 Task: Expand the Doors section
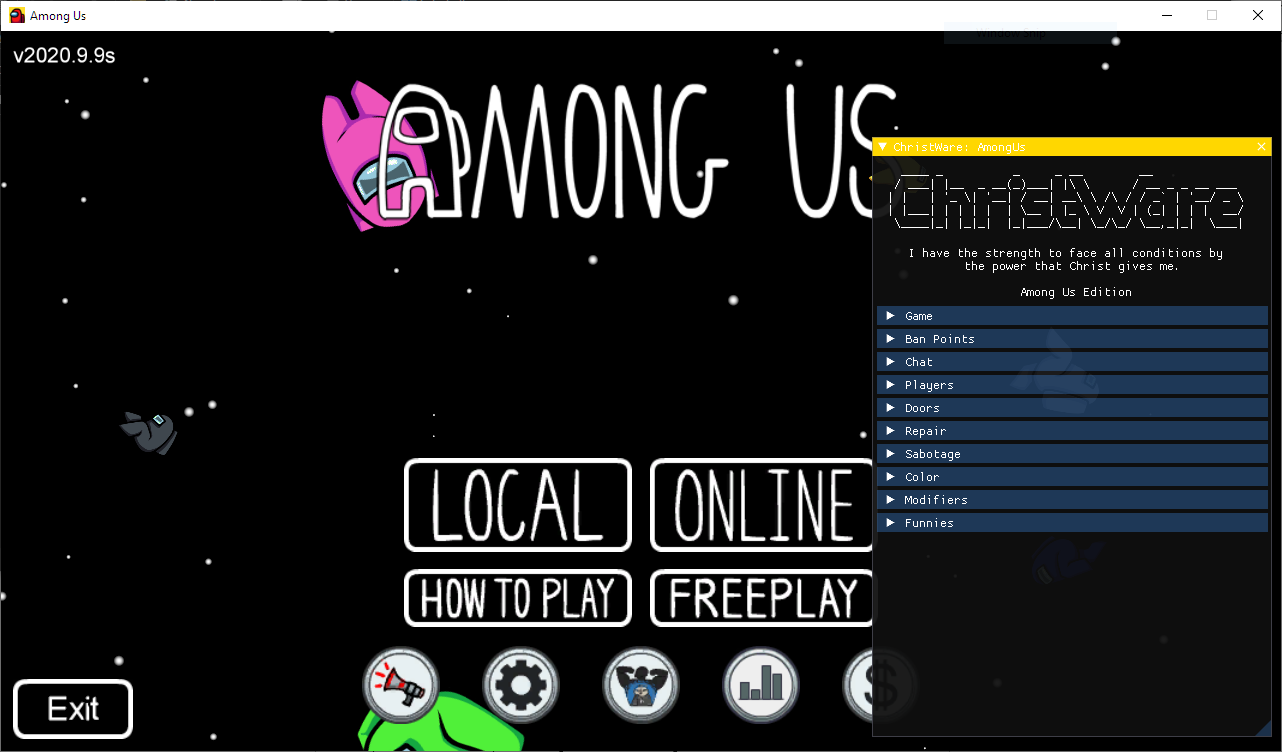point(1072,408)
